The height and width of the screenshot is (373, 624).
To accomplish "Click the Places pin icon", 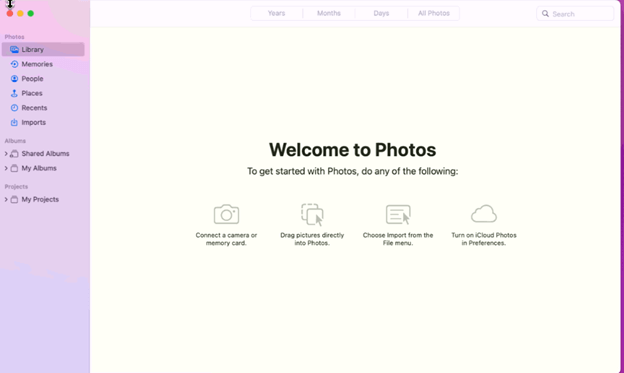I will click(14, 93).
